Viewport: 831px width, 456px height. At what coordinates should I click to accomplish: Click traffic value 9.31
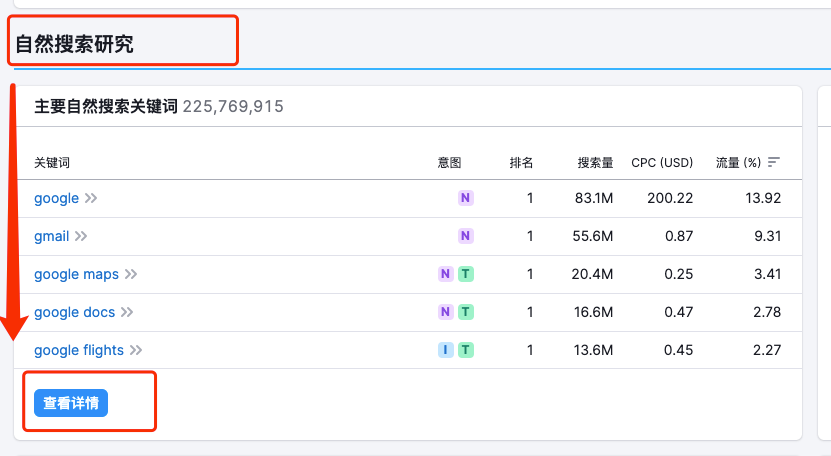pos(768,236)
